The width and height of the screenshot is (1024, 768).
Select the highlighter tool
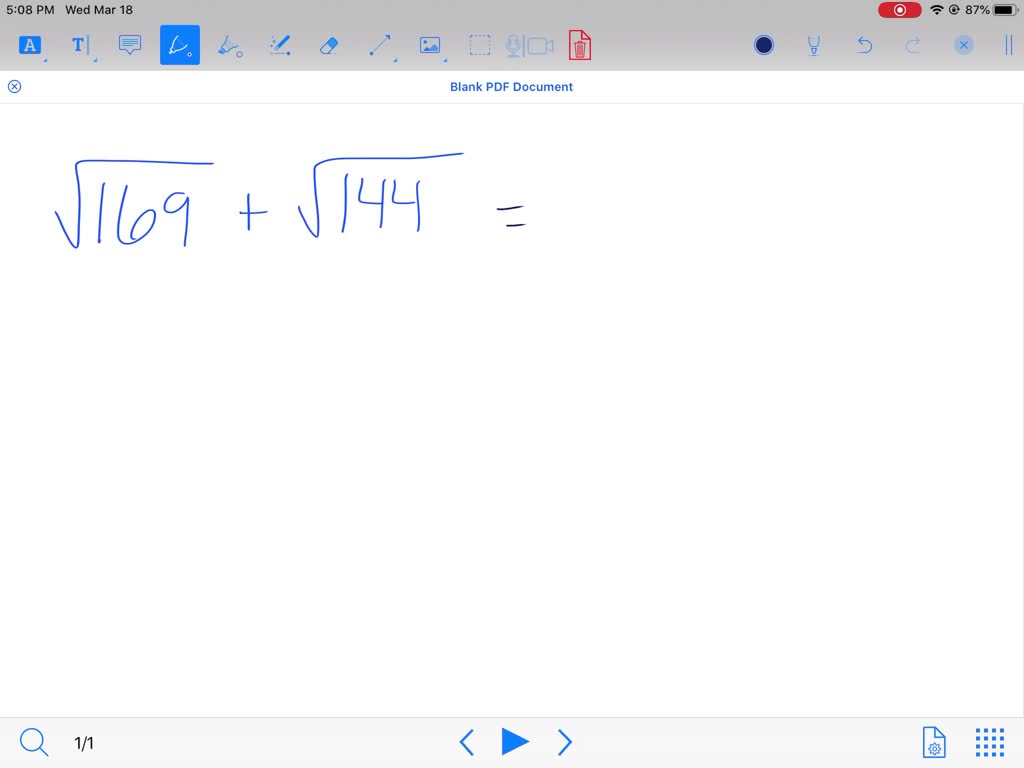tap(229, 44)
